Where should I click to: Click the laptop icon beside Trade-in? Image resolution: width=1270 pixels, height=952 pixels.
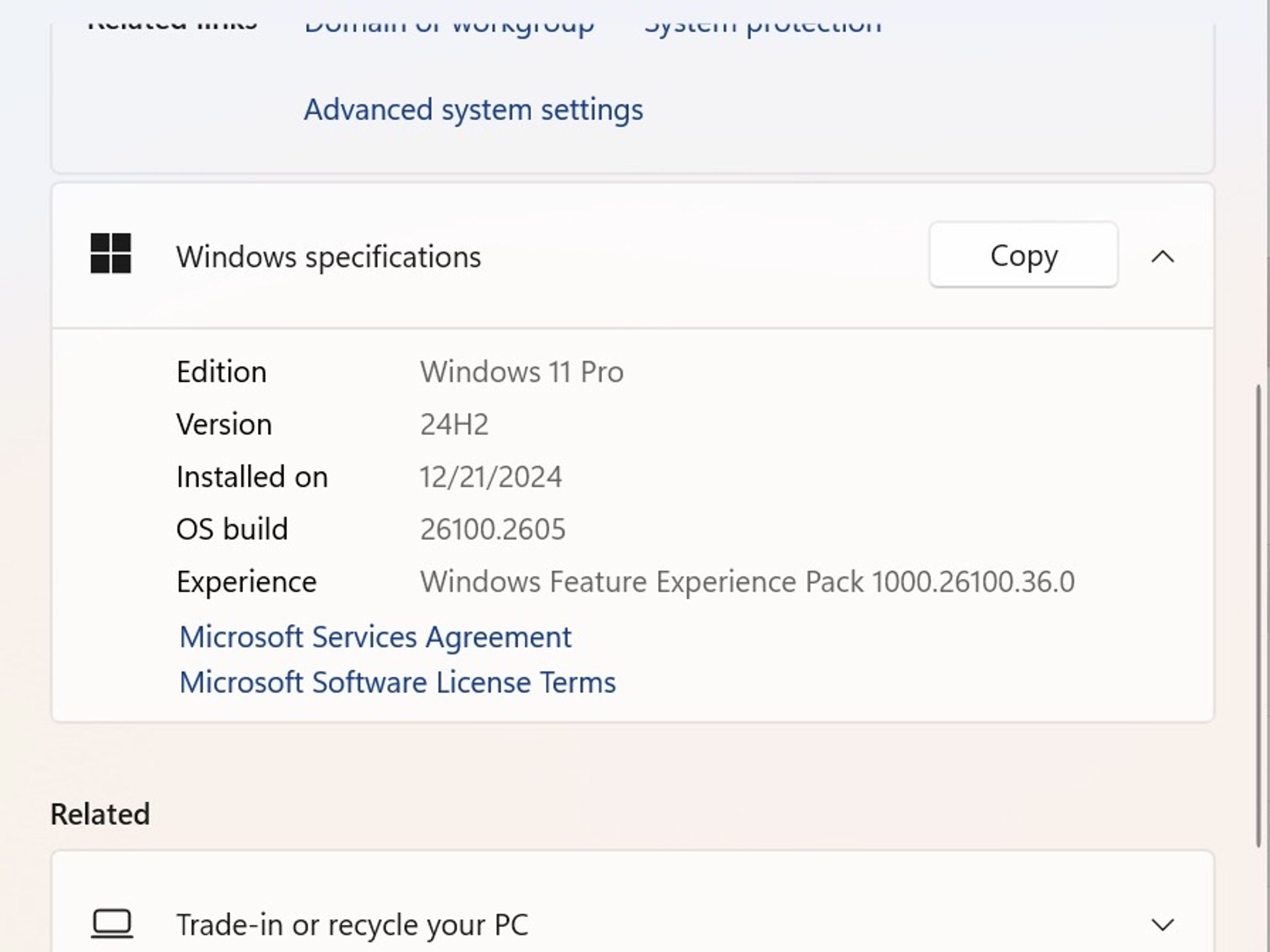coord(112,924)
